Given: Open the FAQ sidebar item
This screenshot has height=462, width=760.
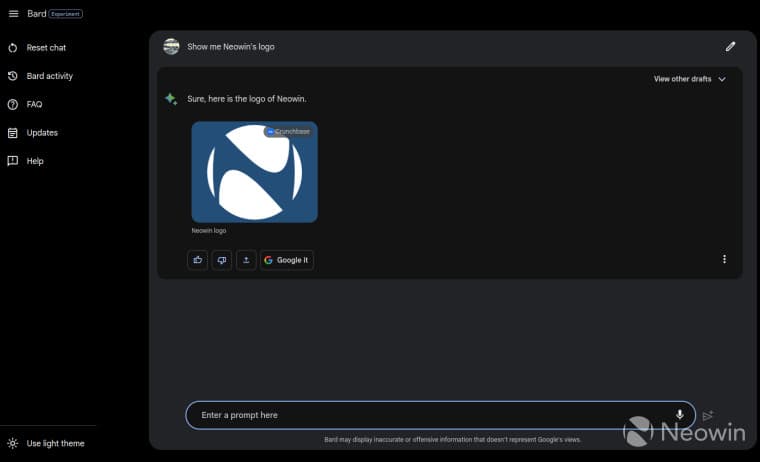Looking at the screenshot, I should (x=34, y=104).
